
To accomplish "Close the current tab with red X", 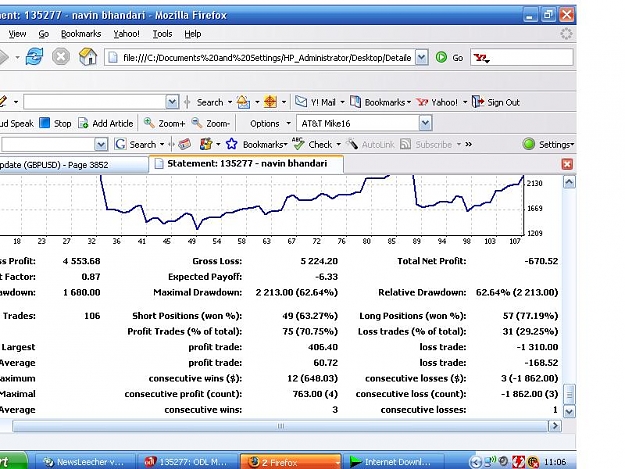I will [567, 164].
